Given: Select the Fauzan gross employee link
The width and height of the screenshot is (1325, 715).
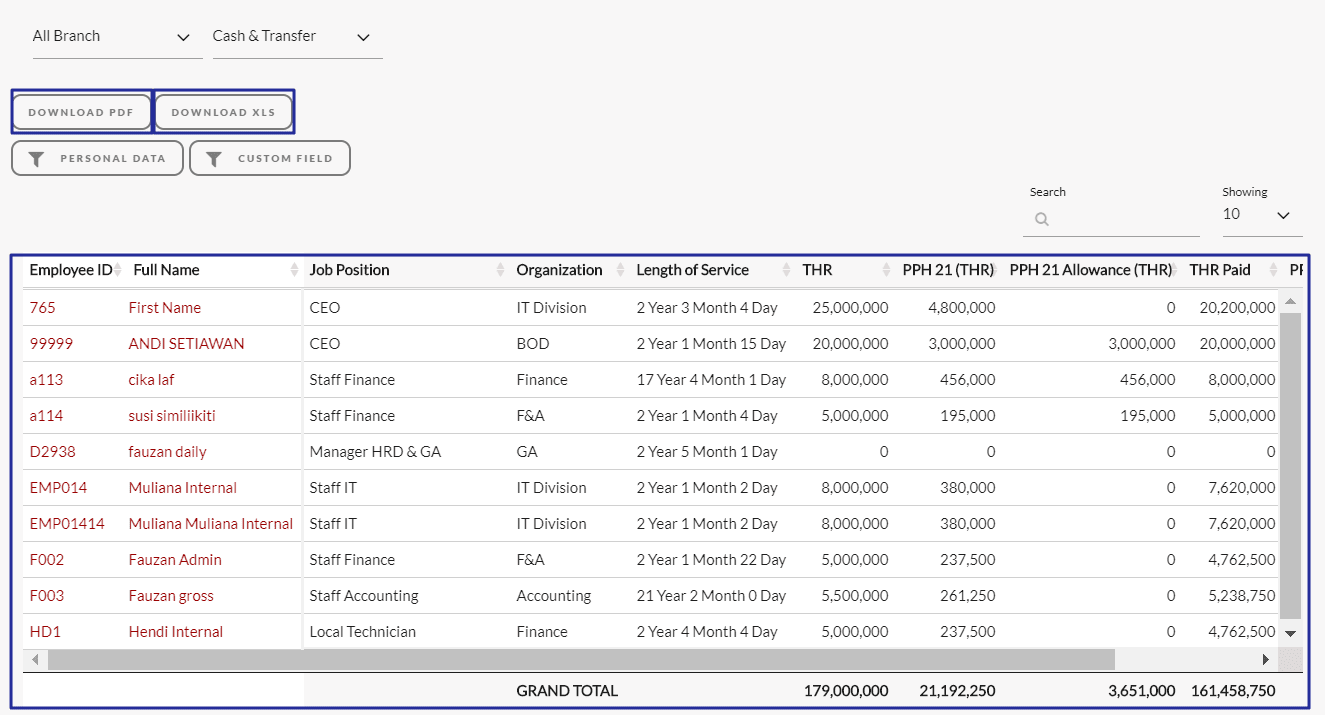Looking at the screenshot, I should pyautogui.click(x=171, y=596).
